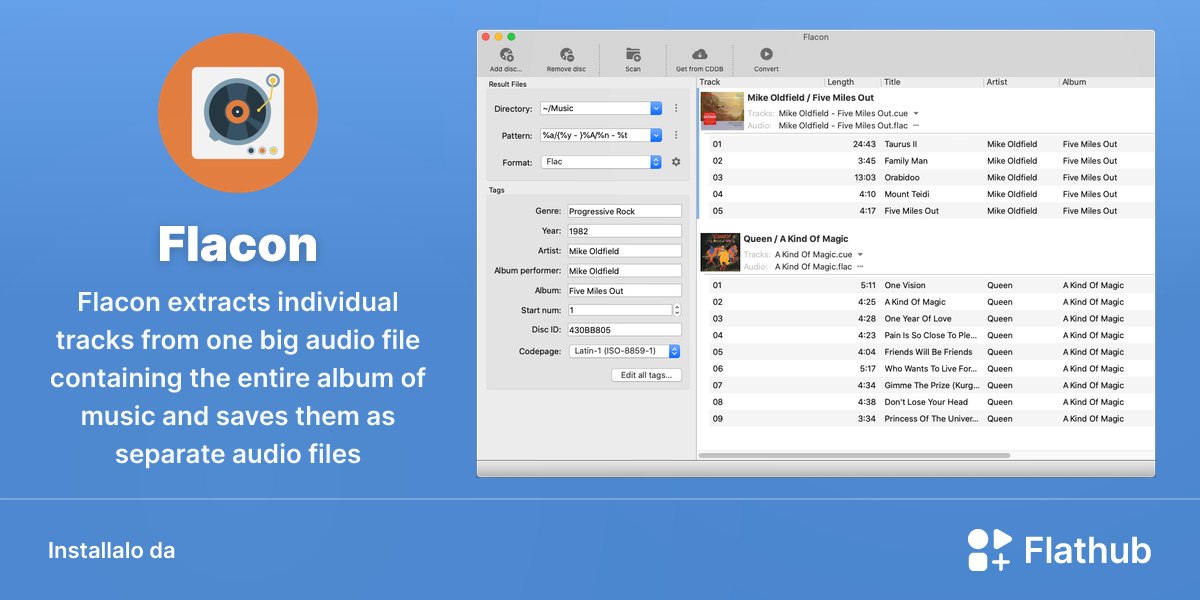Open the Pattern options three-dot menu
This screenshot has width=1200, height=600.
[x=676, y=135]
